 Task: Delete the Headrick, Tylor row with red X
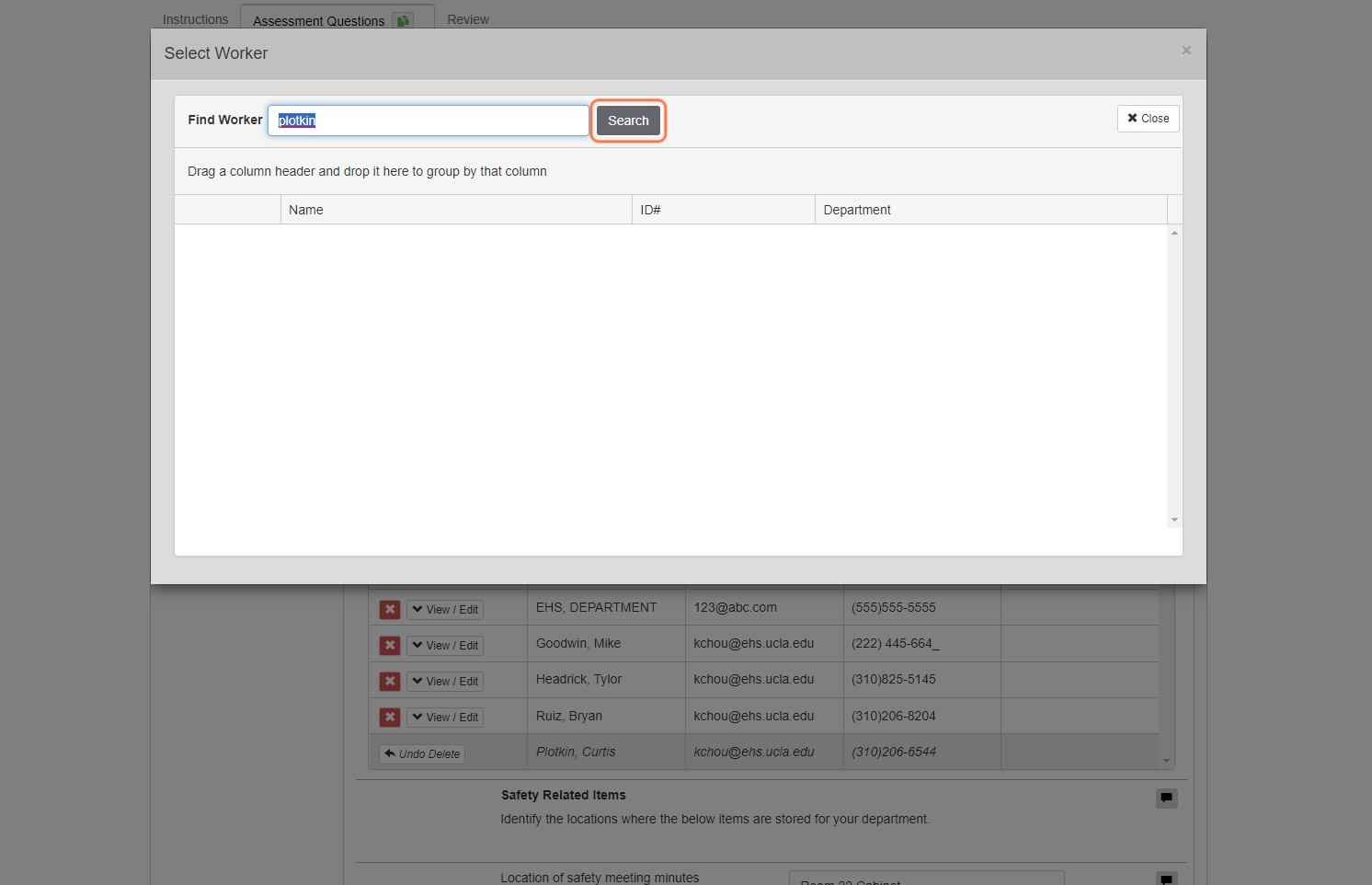point(390,681)
